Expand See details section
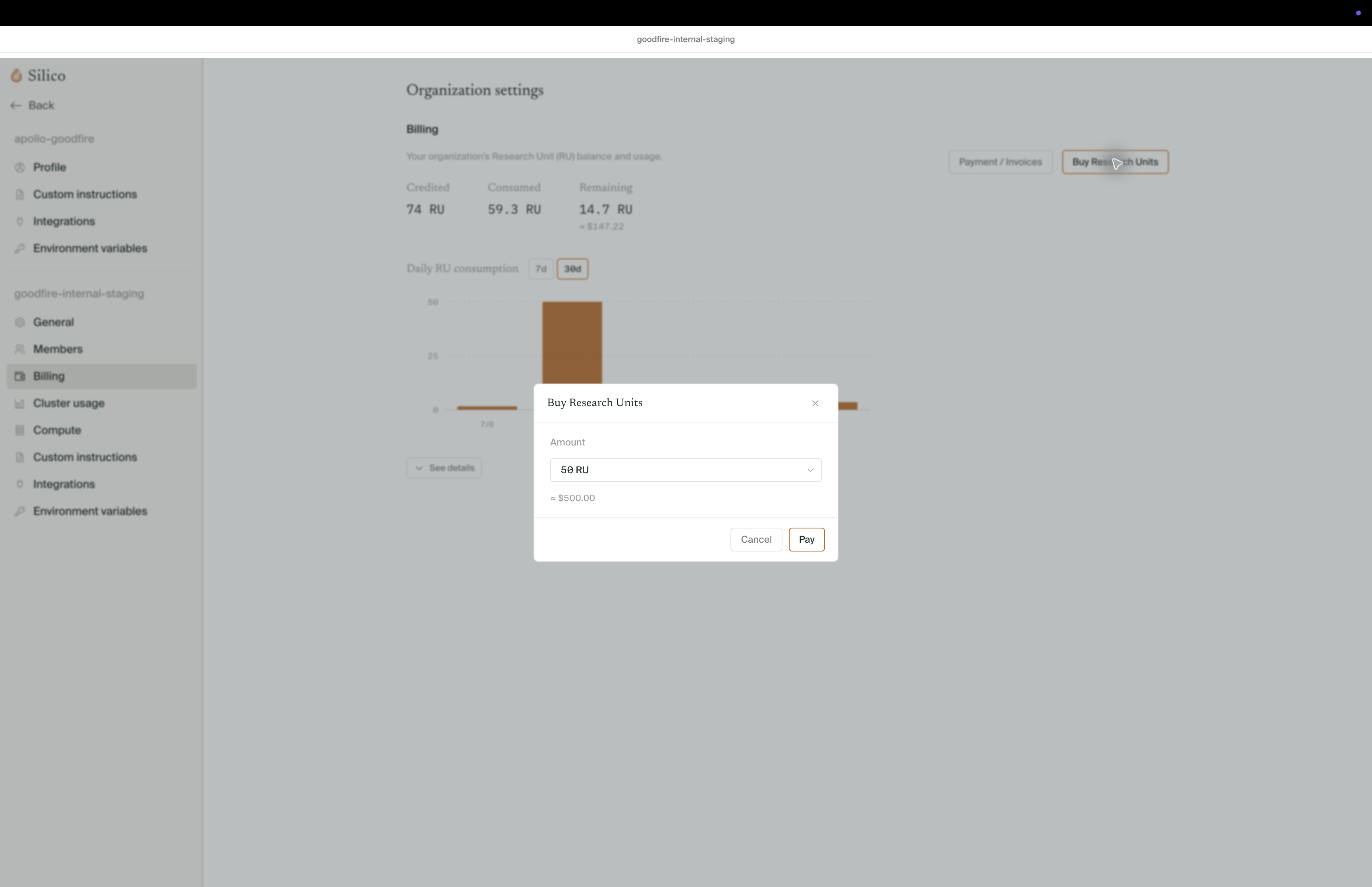 (444, 468)
